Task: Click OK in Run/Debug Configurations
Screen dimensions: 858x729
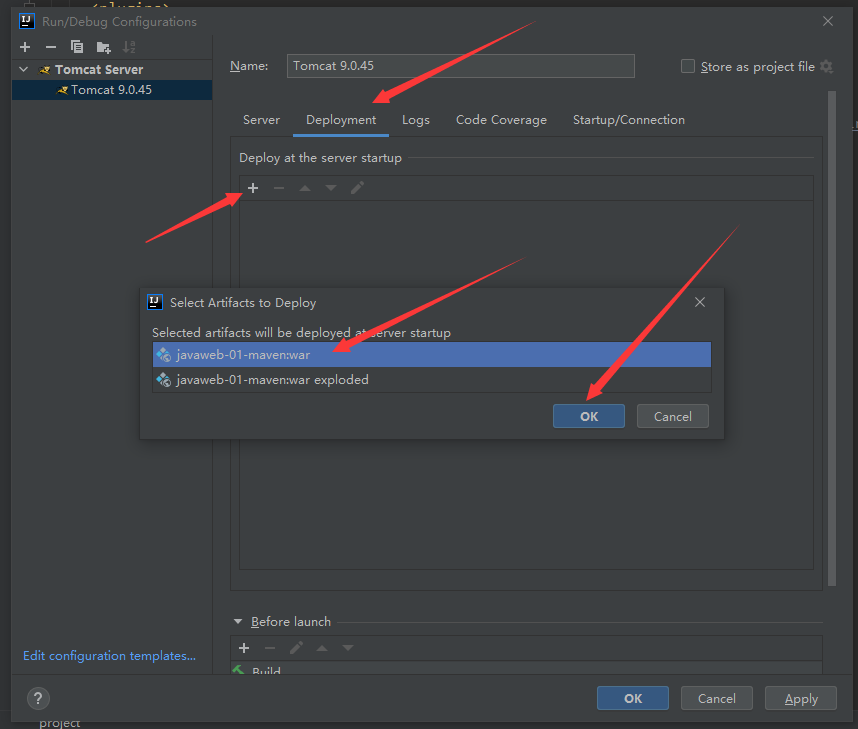Action: pos(633,698)
